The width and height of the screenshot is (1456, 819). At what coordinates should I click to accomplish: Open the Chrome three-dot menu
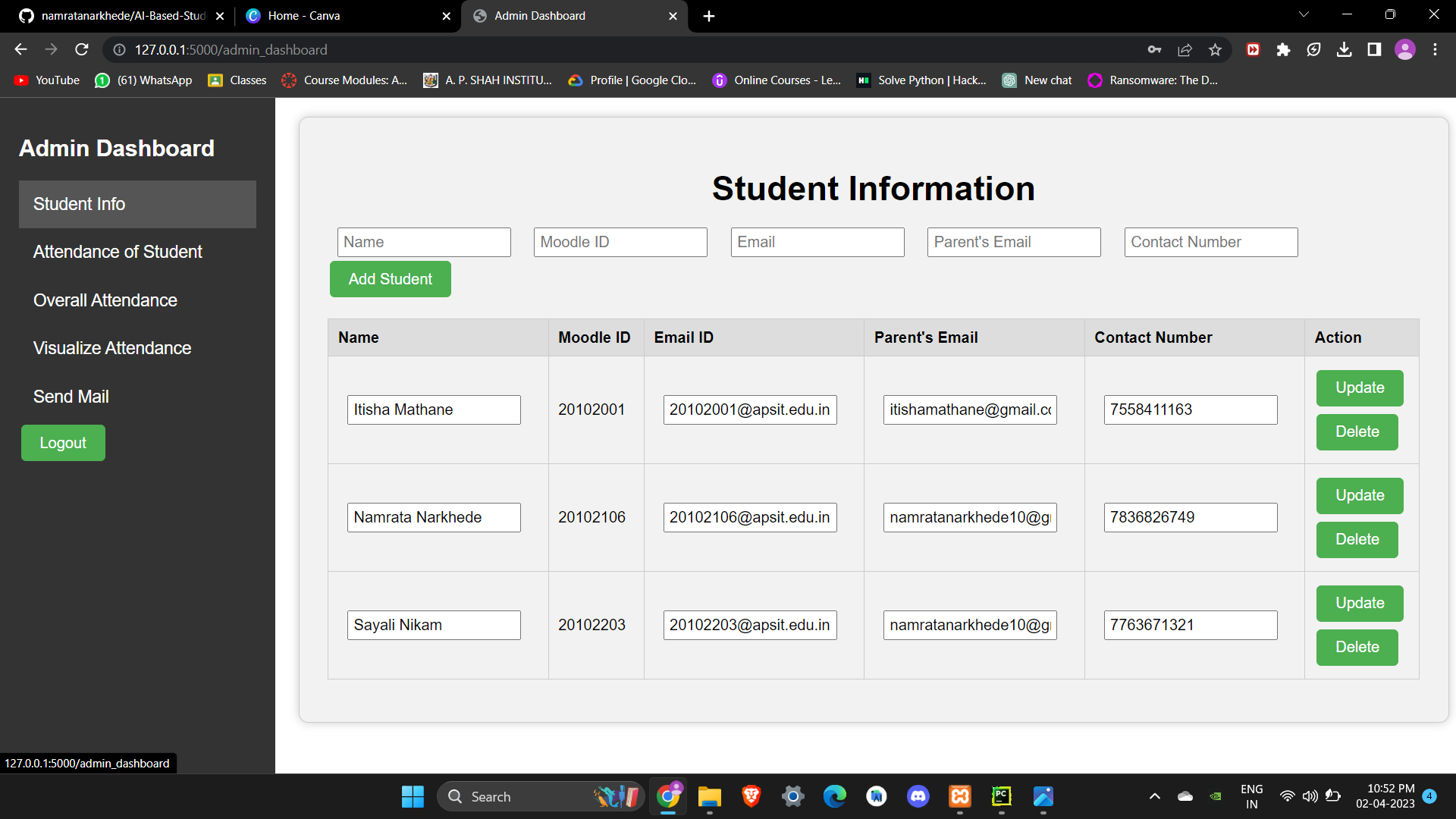pyautogui.click(x=1435, y=49)
